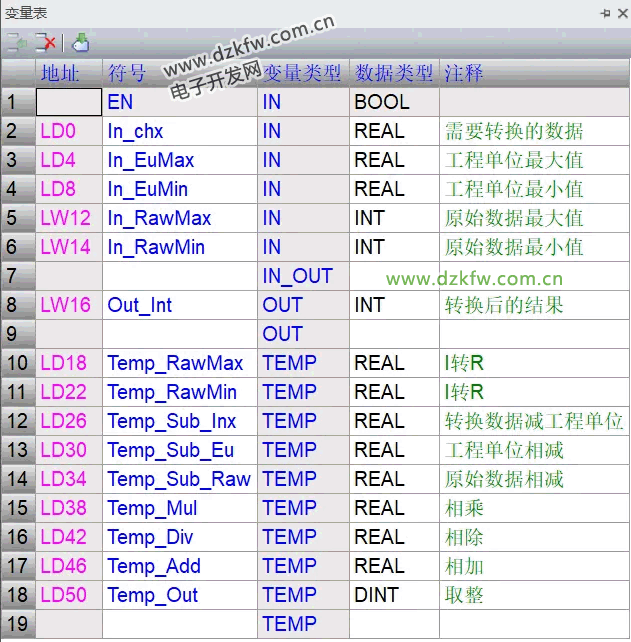
Task: Click the create POU lead-in icon
Action: [81, 43]
